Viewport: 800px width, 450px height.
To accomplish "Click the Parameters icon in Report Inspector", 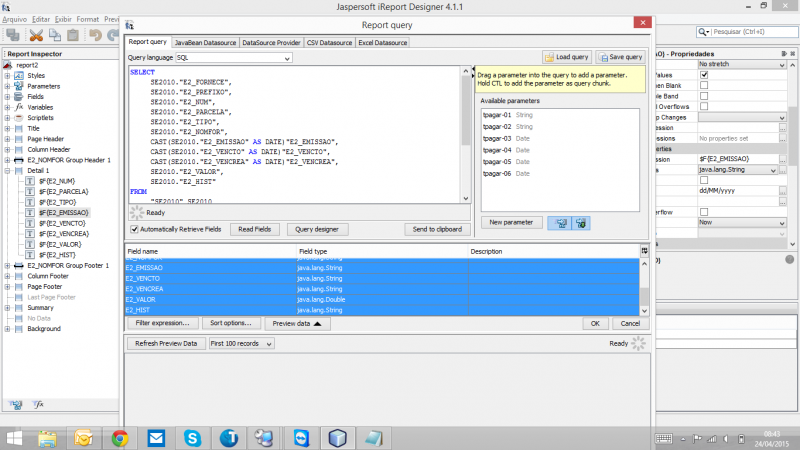I will 19,86.
